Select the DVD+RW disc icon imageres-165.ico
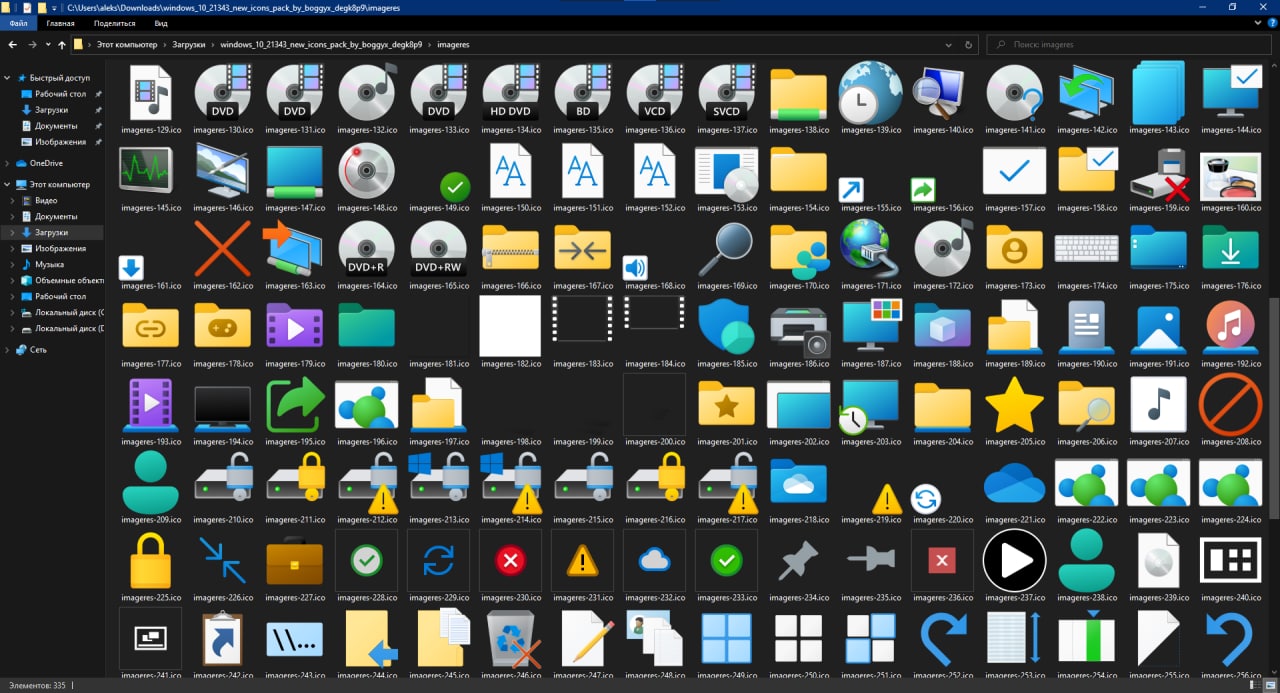Viewport: 1280px width, 693px height. 439,248
